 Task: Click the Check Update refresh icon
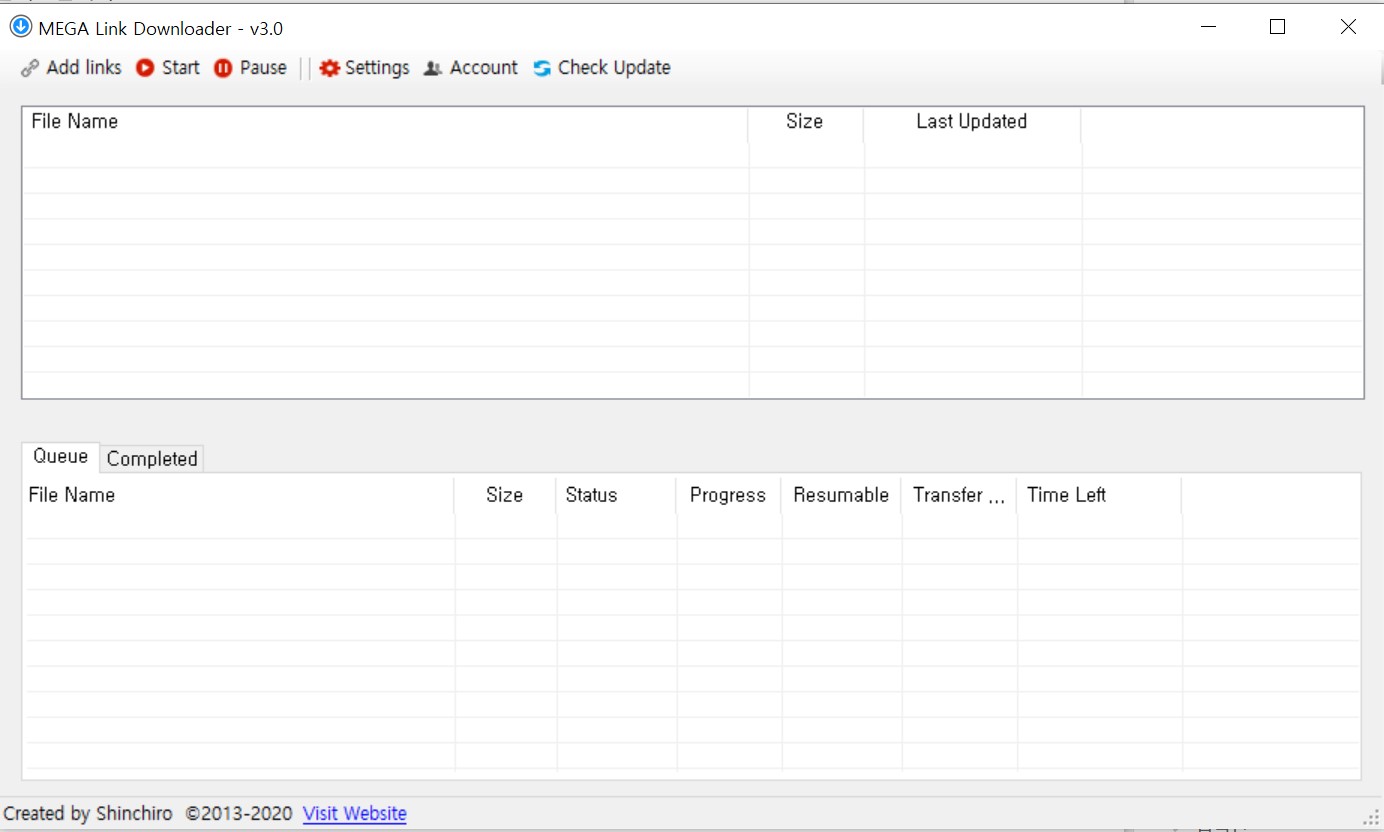[542, 68]
